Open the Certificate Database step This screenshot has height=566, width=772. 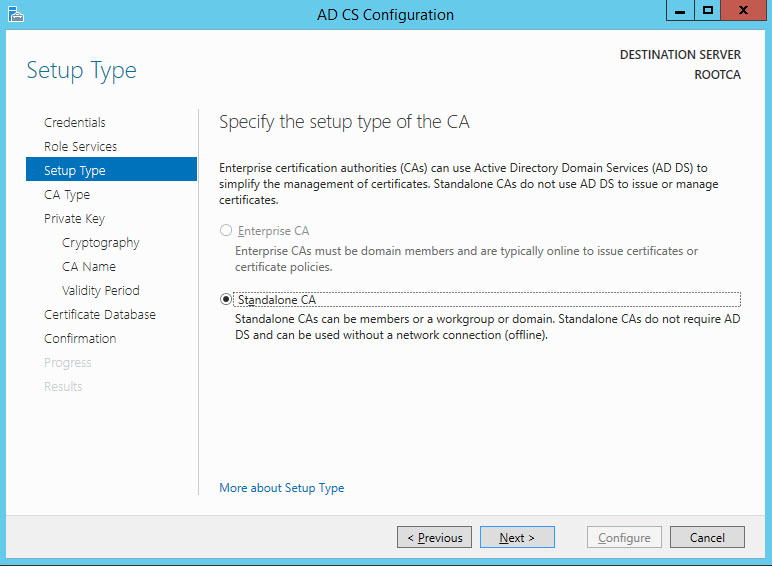(99, 314)
